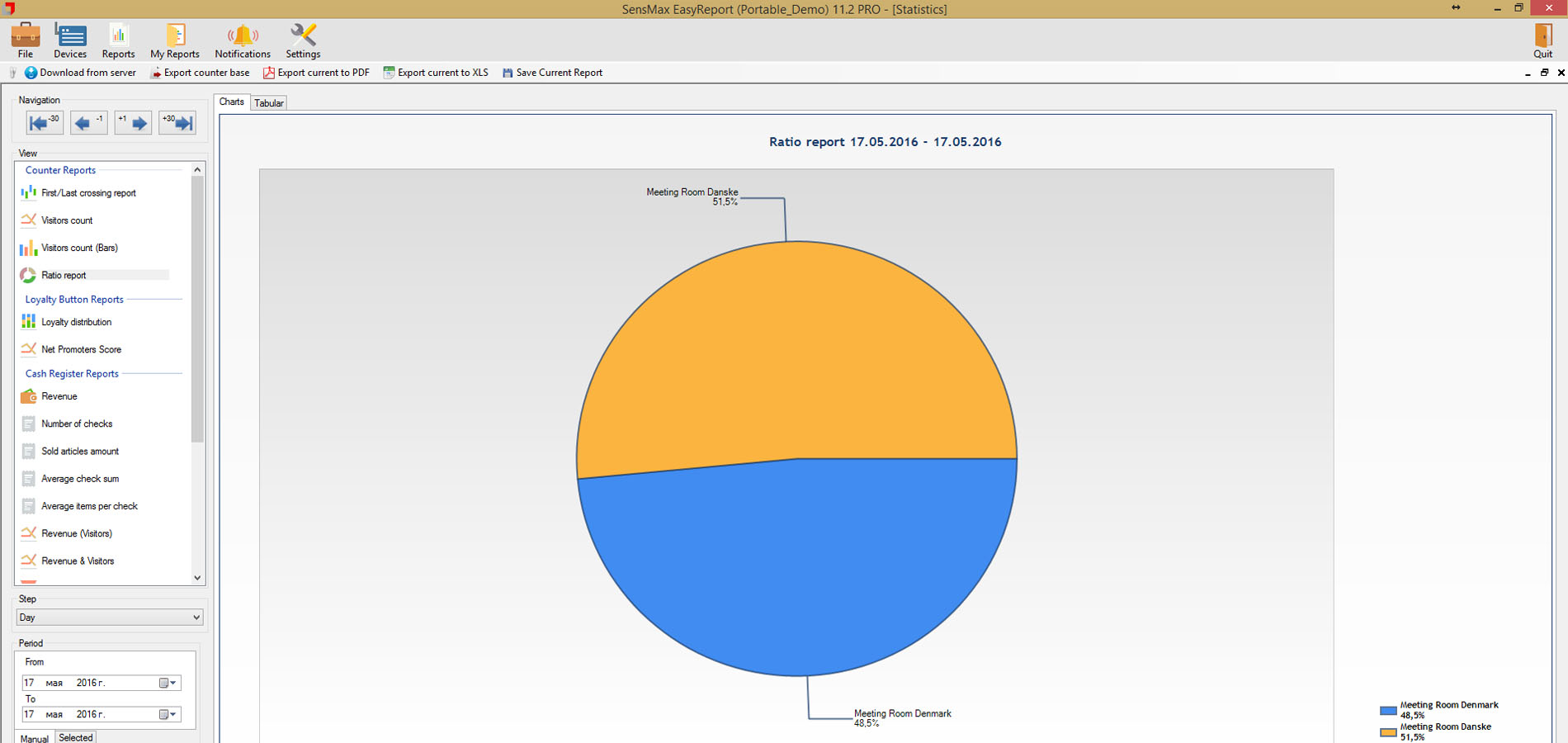The width and height of the screenshot is (1568, 743).
Task: Download data from server
Action: click(80, 73)
